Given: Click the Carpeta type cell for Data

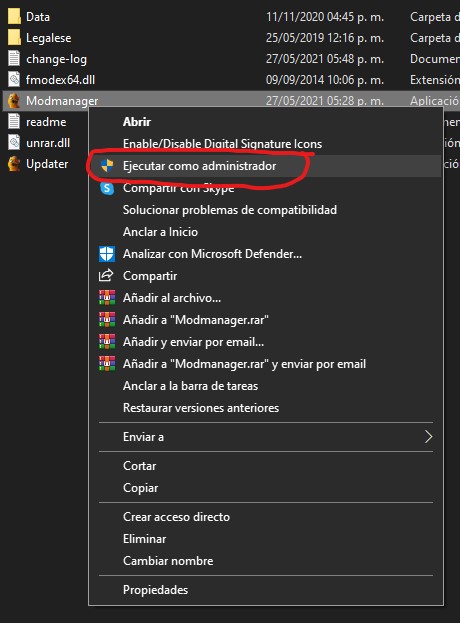Looking at the screenshot, I should point(435,17).
